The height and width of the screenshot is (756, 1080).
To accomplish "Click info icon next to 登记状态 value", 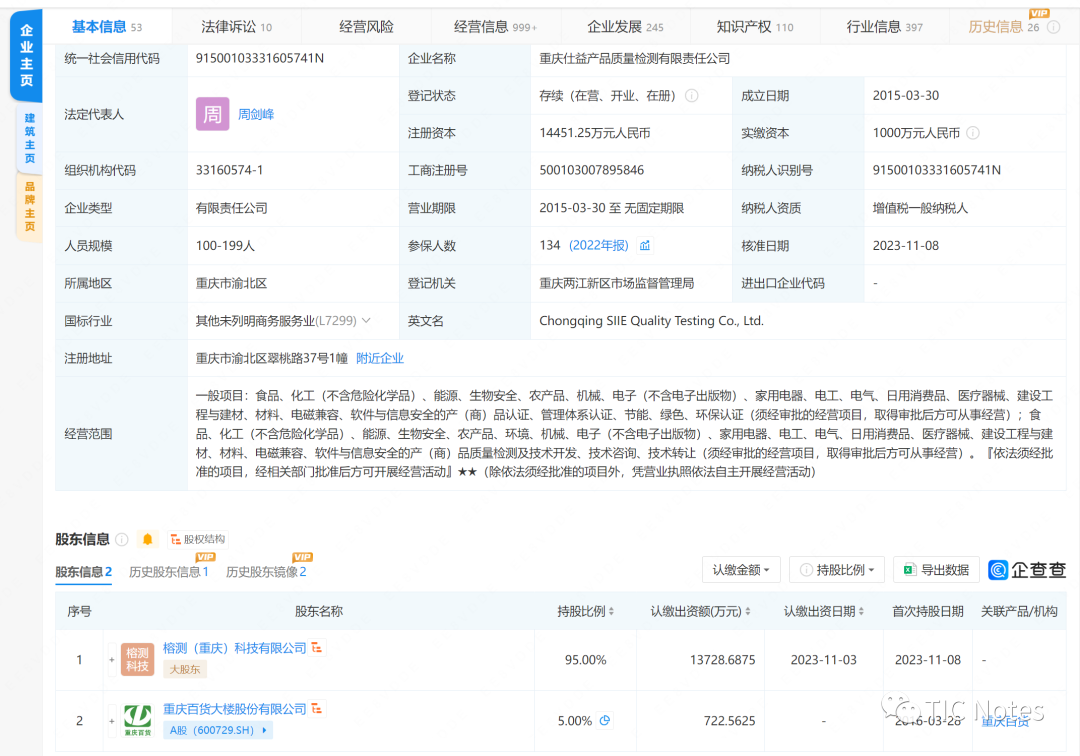I will (x=692, y=96).
